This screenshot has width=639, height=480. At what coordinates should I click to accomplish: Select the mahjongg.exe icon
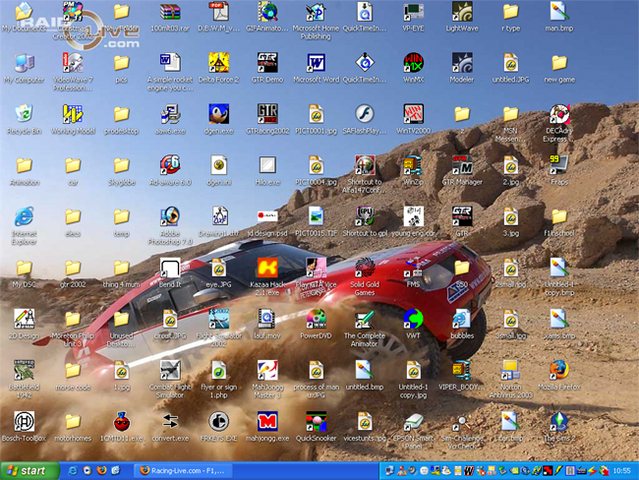[267, 421]
